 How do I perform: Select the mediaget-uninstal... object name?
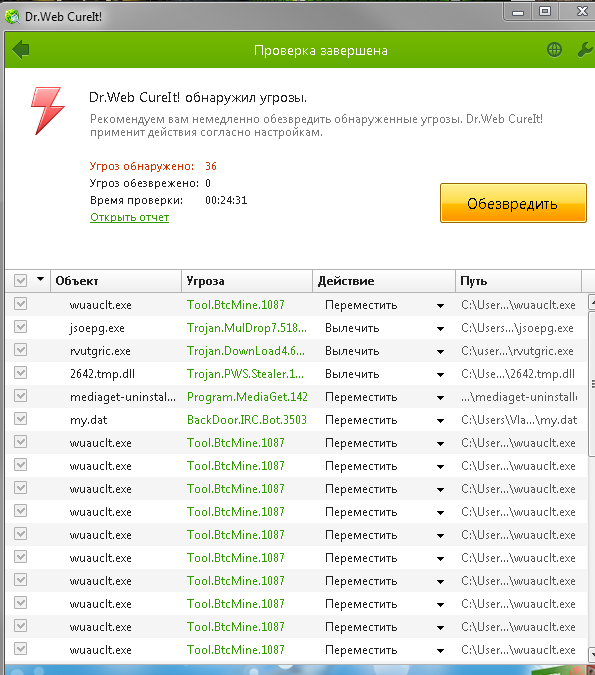click(x=123, y=397)
